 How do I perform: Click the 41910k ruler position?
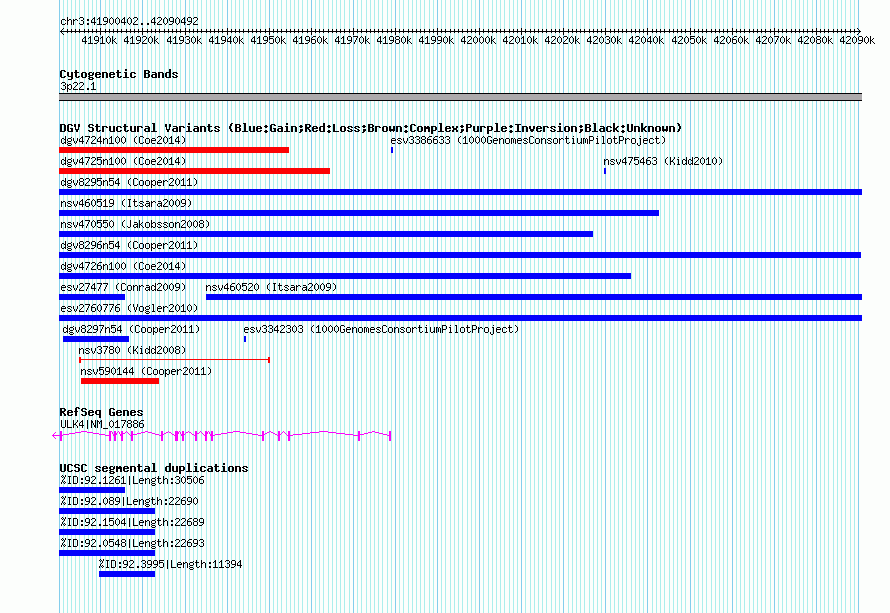point(99,40)
